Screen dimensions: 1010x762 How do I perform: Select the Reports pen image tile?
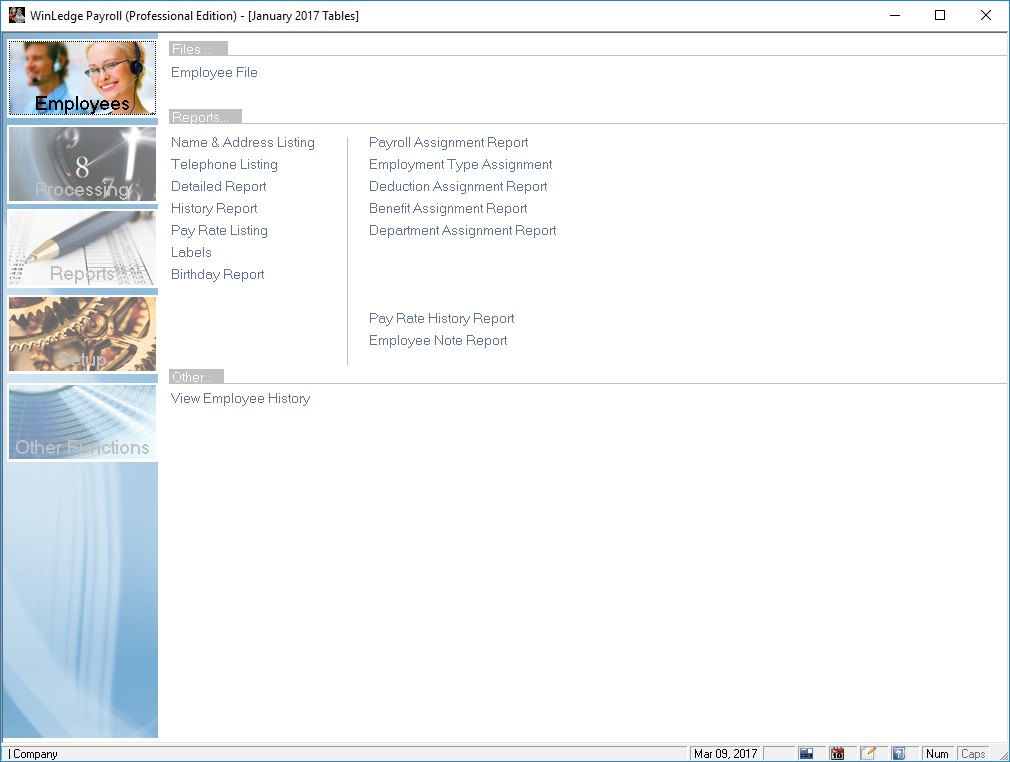coord(82,249)
